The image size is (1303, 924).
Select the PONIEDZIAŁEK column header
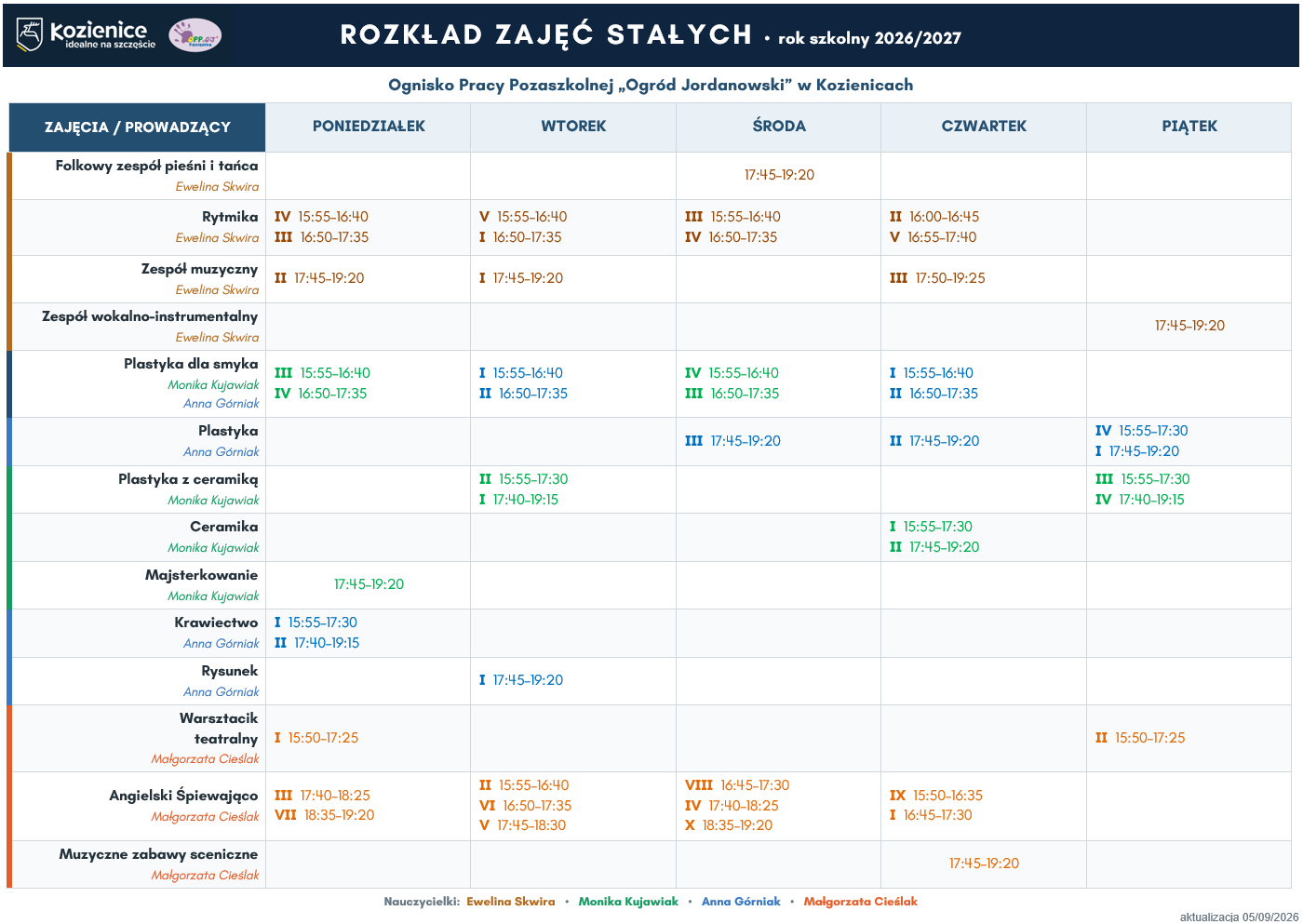pyautogui.click(x=369, y=127)
